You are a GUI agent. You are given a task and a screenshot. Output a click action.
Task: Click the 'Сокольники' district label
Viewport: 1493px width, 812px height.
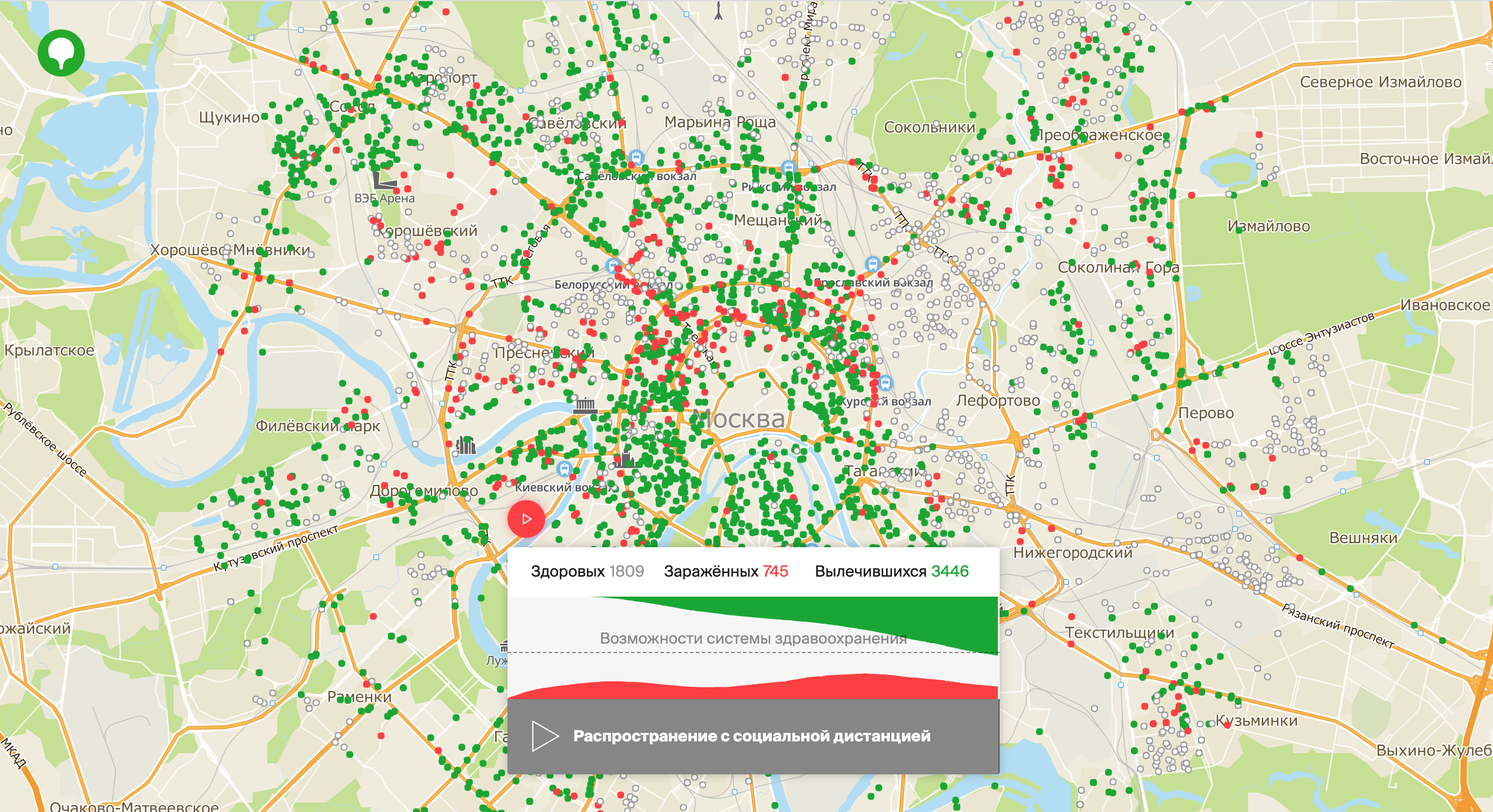point(930,127)
